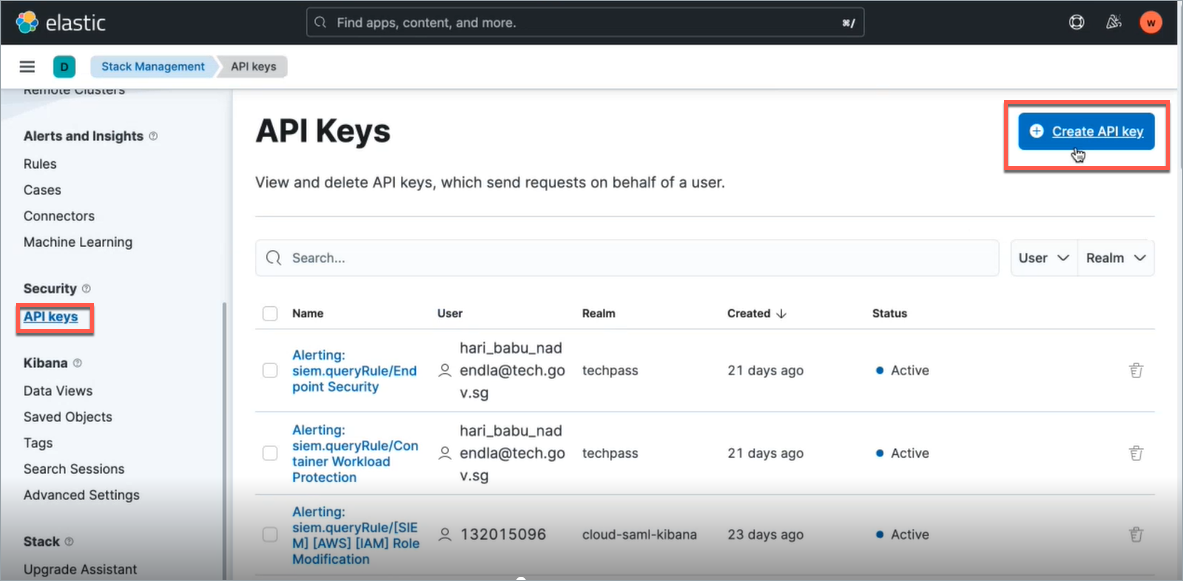Click the Alerts and Insights help icon
The image size is (1183, 581).
[x=153, y=137]
